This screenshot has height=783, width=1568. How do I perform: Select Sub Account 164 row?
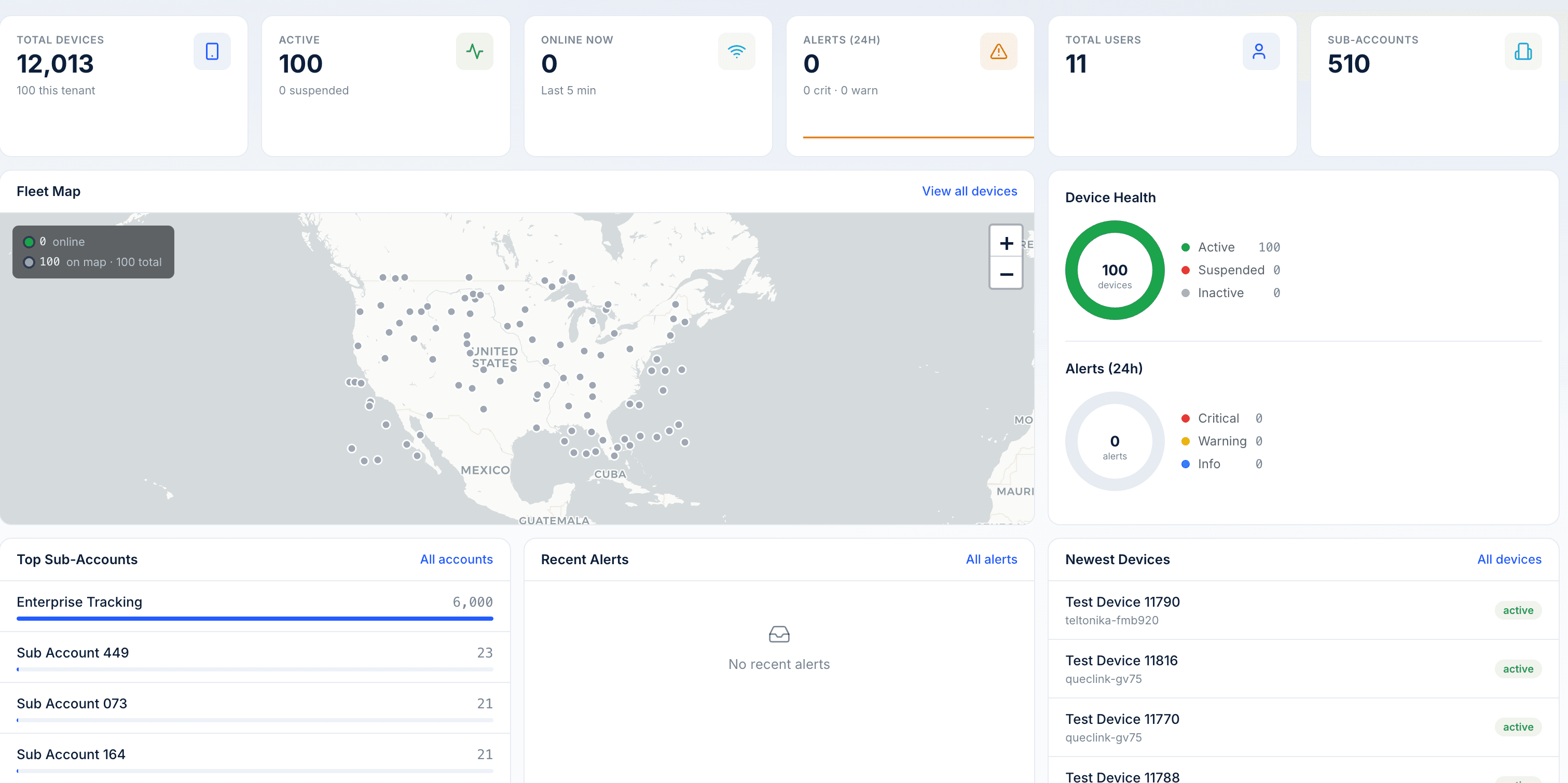254,758
